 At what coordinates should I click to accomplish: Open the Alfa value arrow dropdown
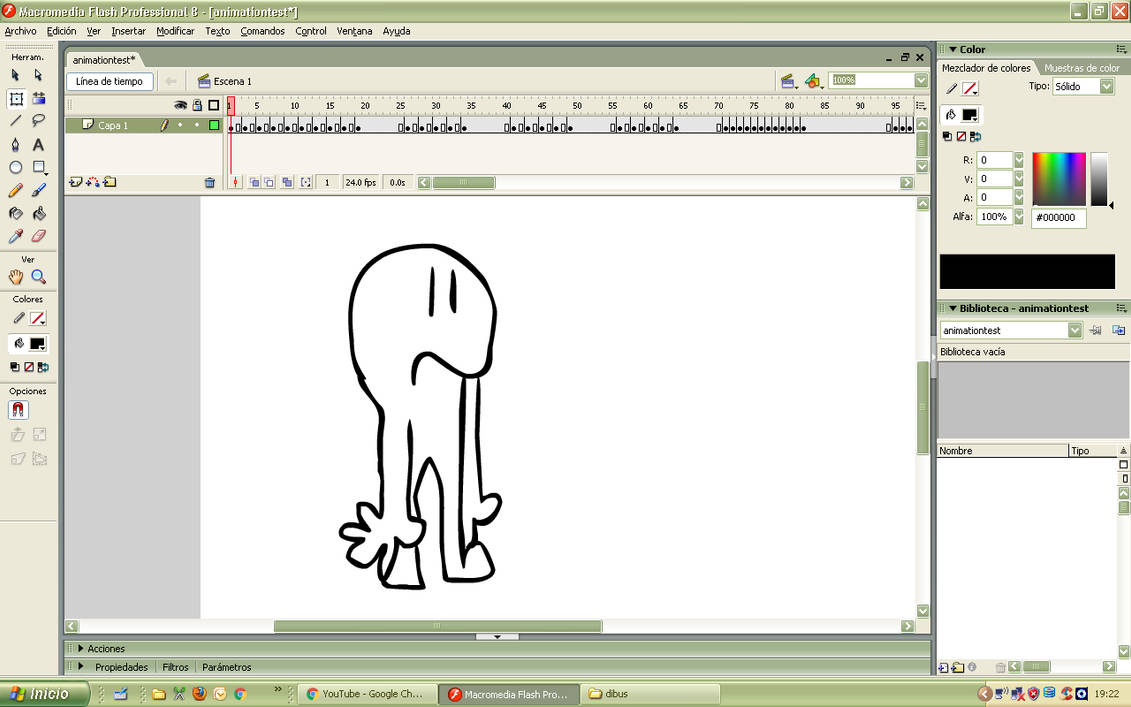(x=1018, y=216)
